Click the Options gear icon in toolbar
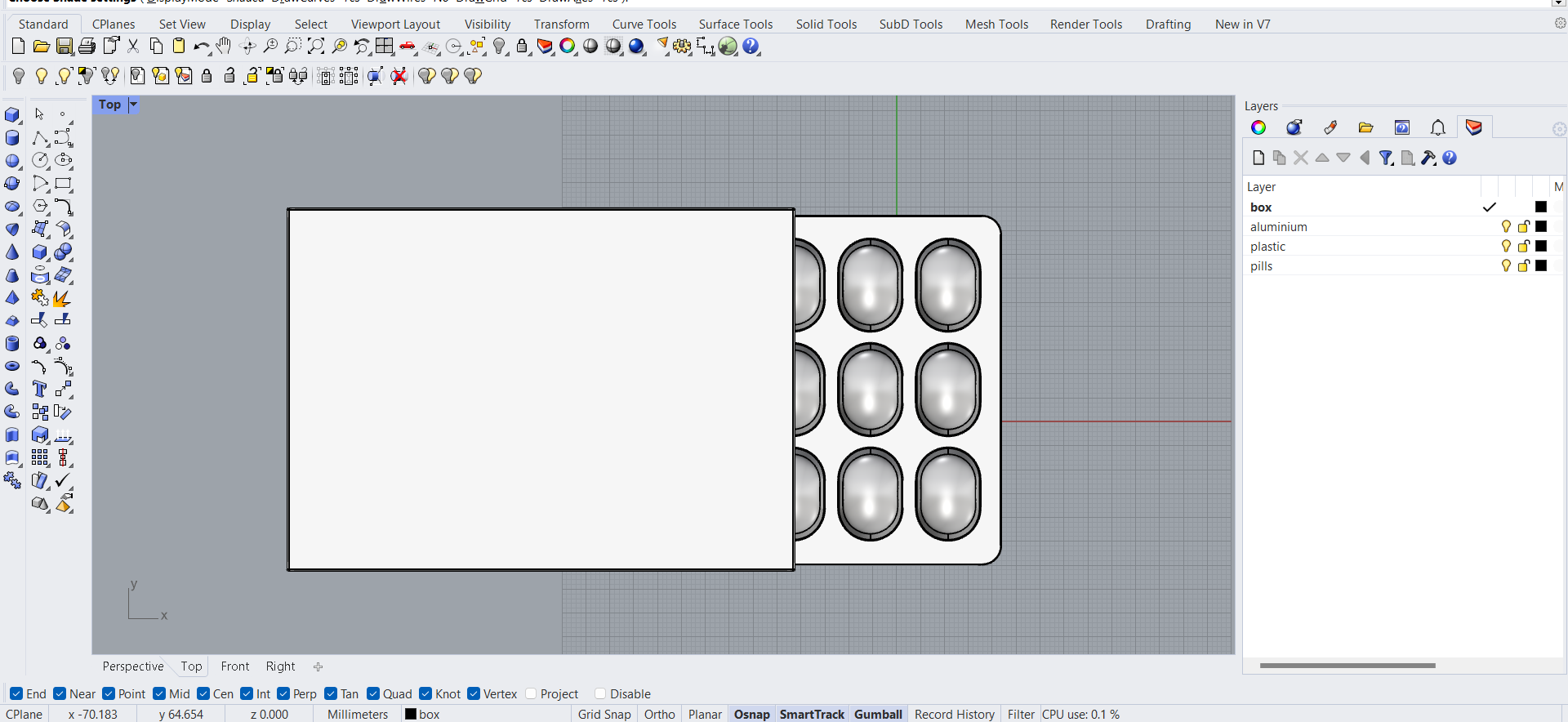 point(682,47)
